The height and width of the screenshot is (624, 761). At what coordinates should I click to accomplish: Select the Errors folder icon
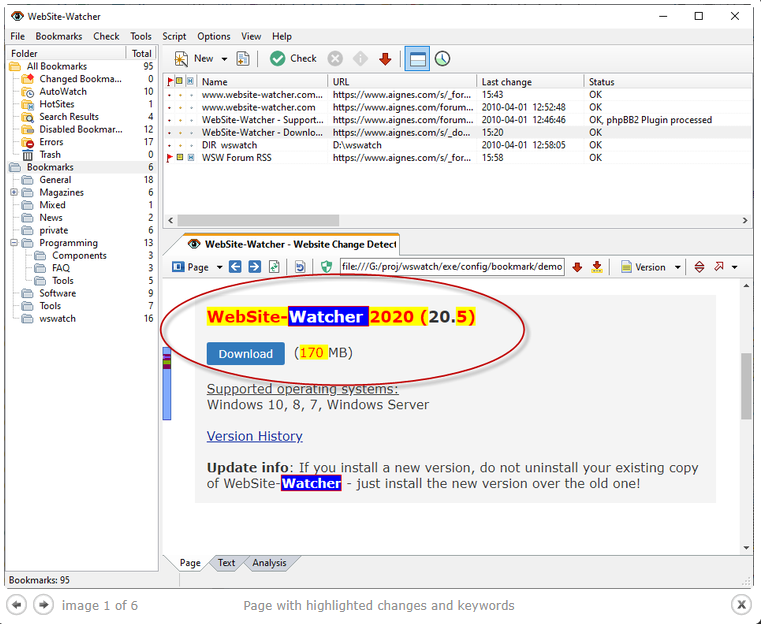point(28,142)
